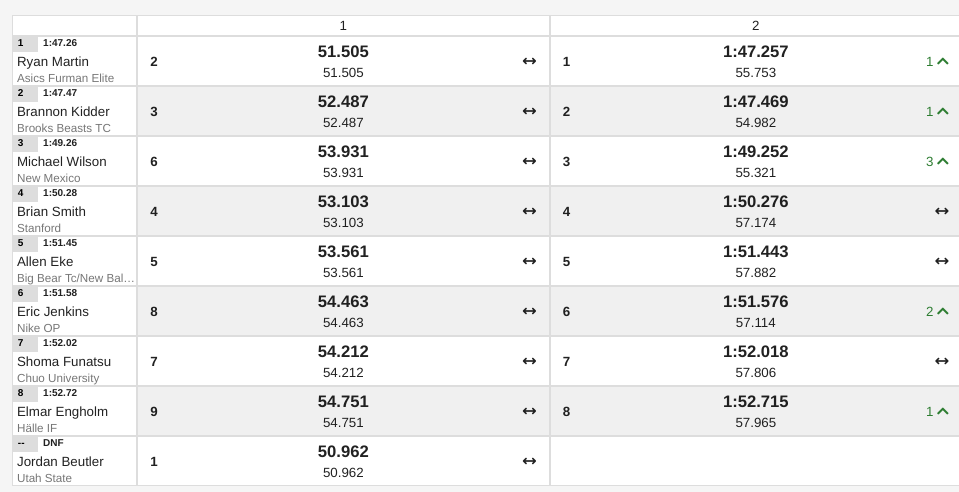Click Michael Wilson's green up chevron showing 3
The height and width of the screenshot is (492, 959).
click(x=942, y=162)
